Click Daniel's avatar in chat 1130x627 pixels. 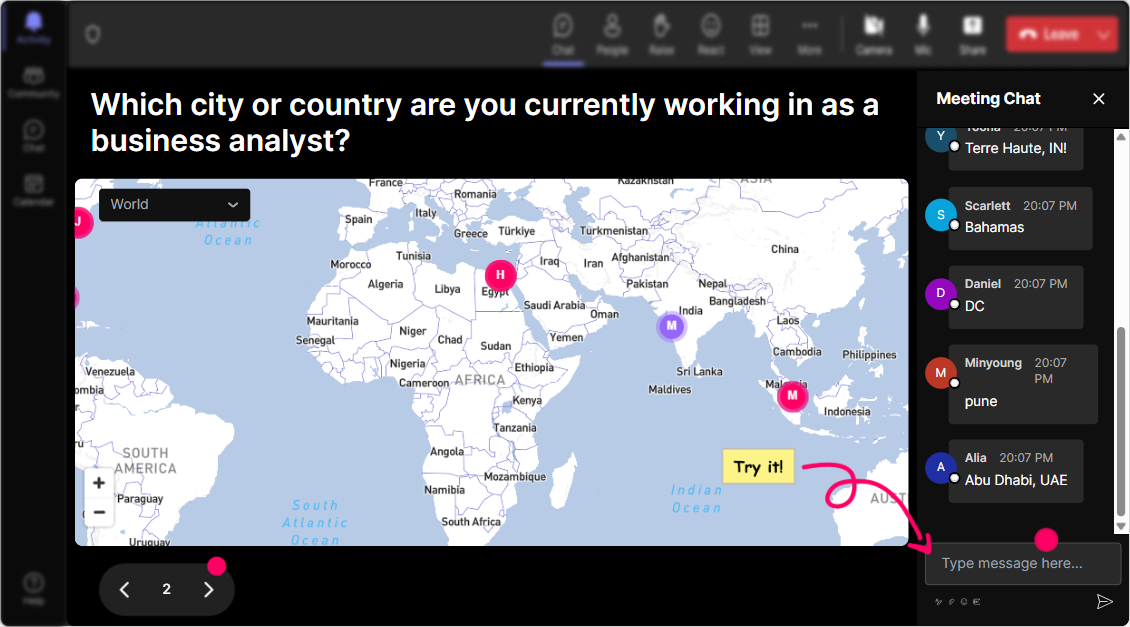tap(940, 293)
